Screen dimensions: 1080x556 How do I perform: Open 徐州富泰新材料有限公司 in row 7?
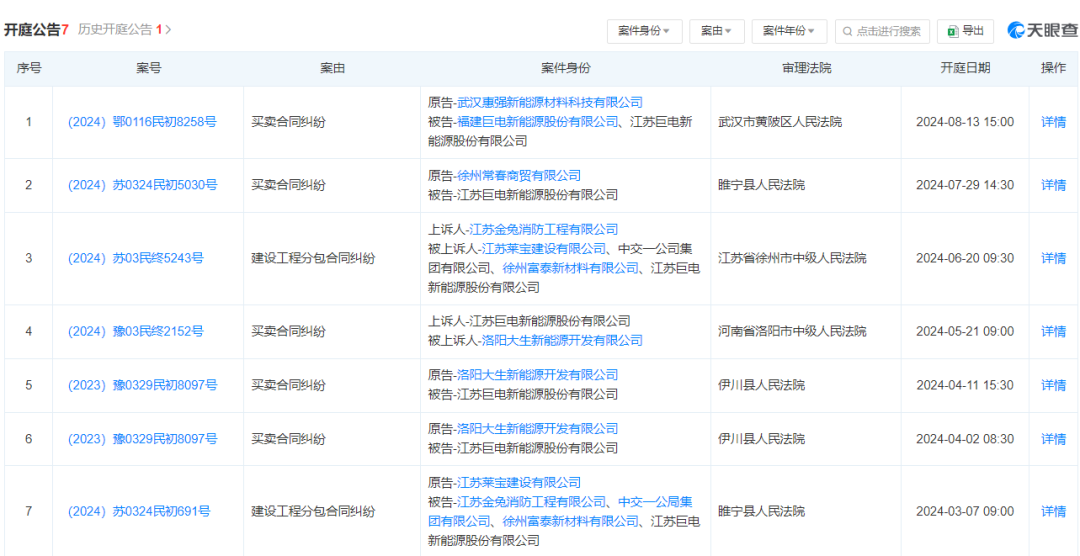pos(570,521)
